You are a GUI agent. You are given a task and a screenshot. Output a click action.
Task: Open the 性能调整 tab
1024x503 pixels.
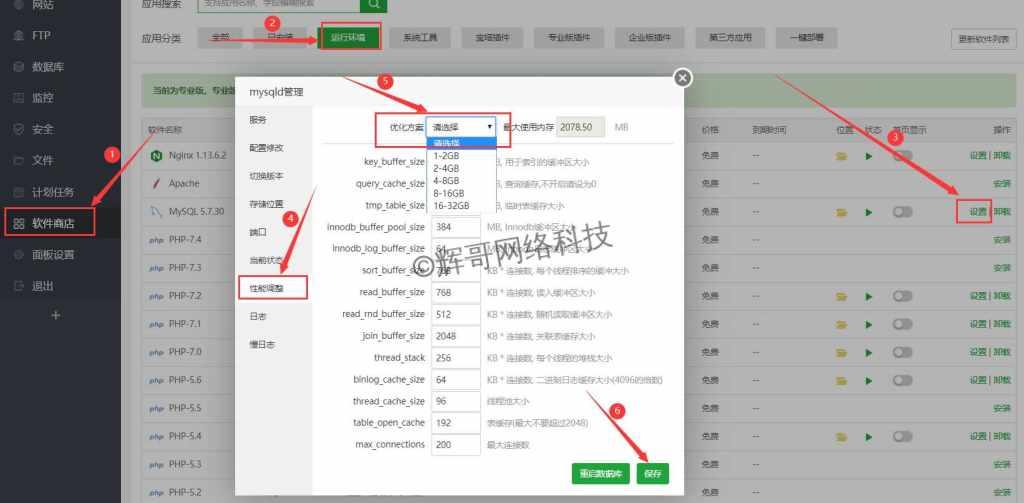(x=273, y=288)
